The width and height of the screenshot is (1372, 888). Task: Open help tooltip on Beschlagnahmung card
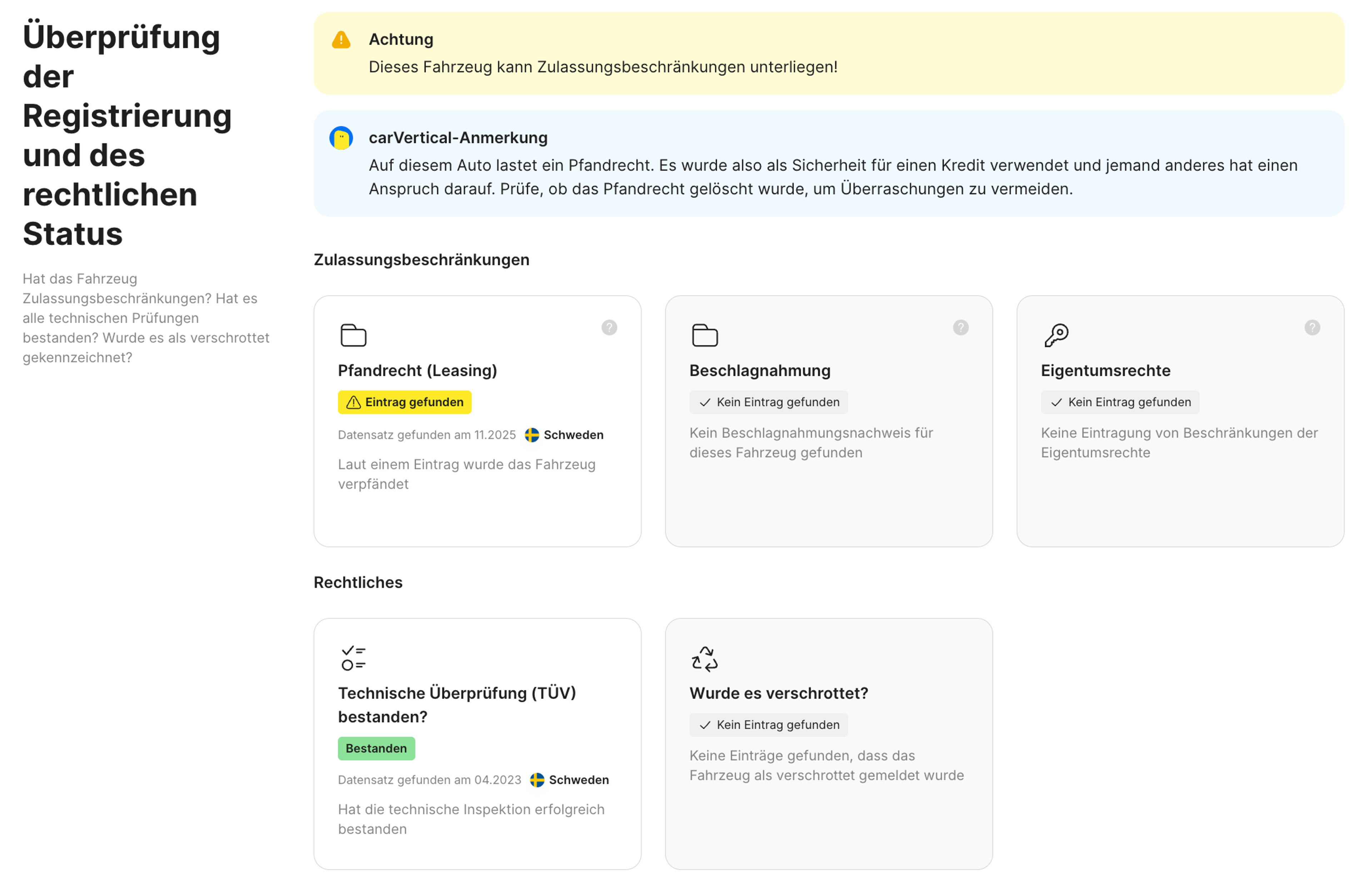[x=961, y=328]
